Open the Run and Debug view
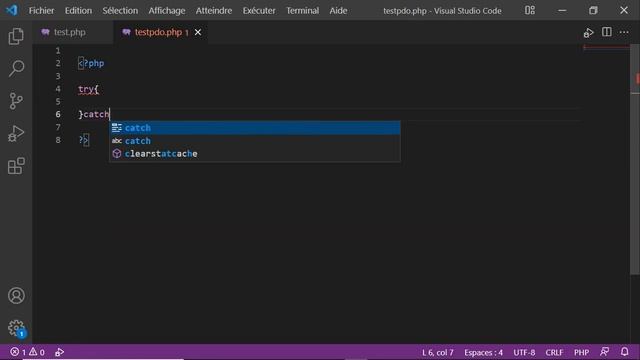 16,133
